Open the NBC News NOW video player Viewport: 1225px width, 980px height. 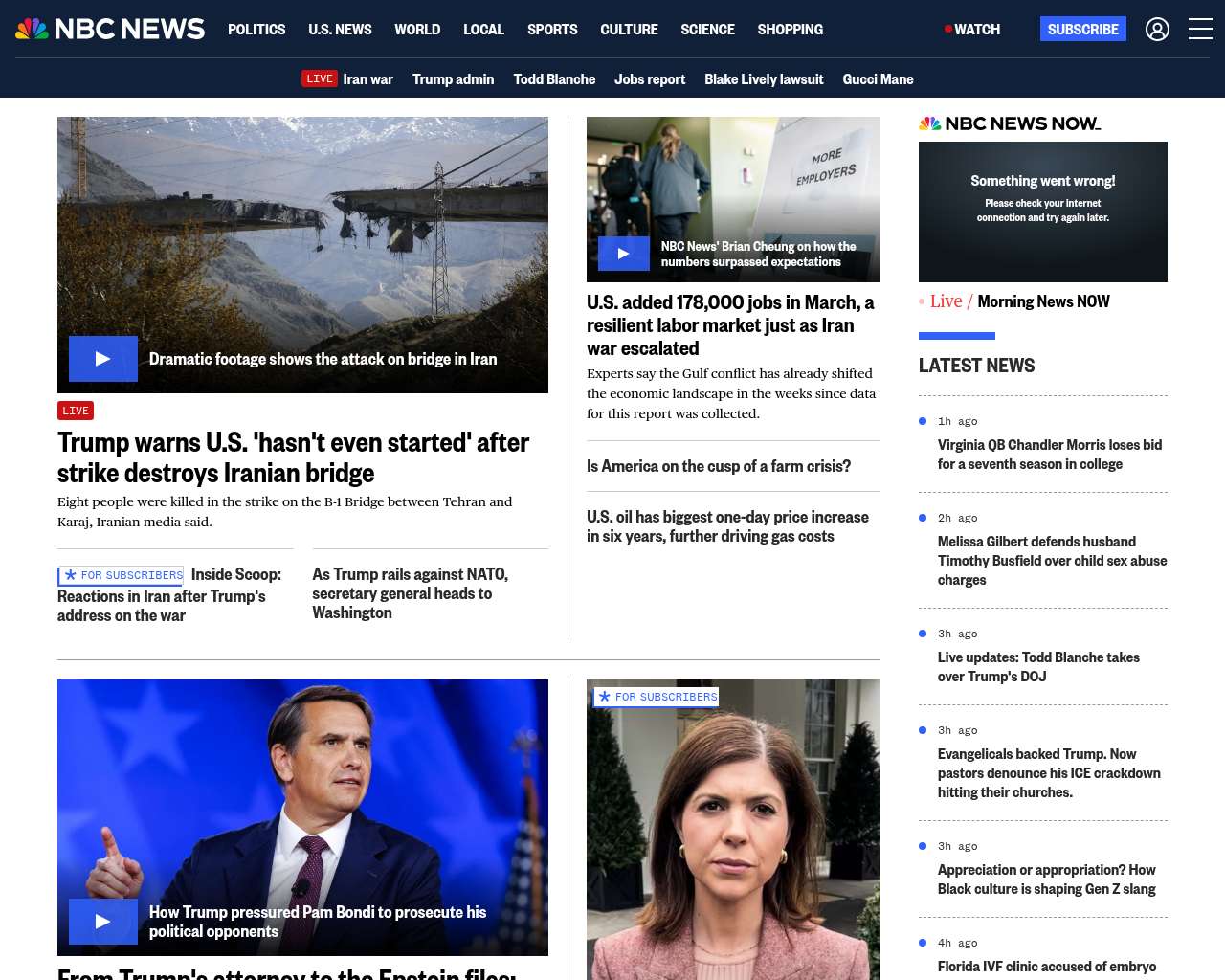coord(1042,212)
